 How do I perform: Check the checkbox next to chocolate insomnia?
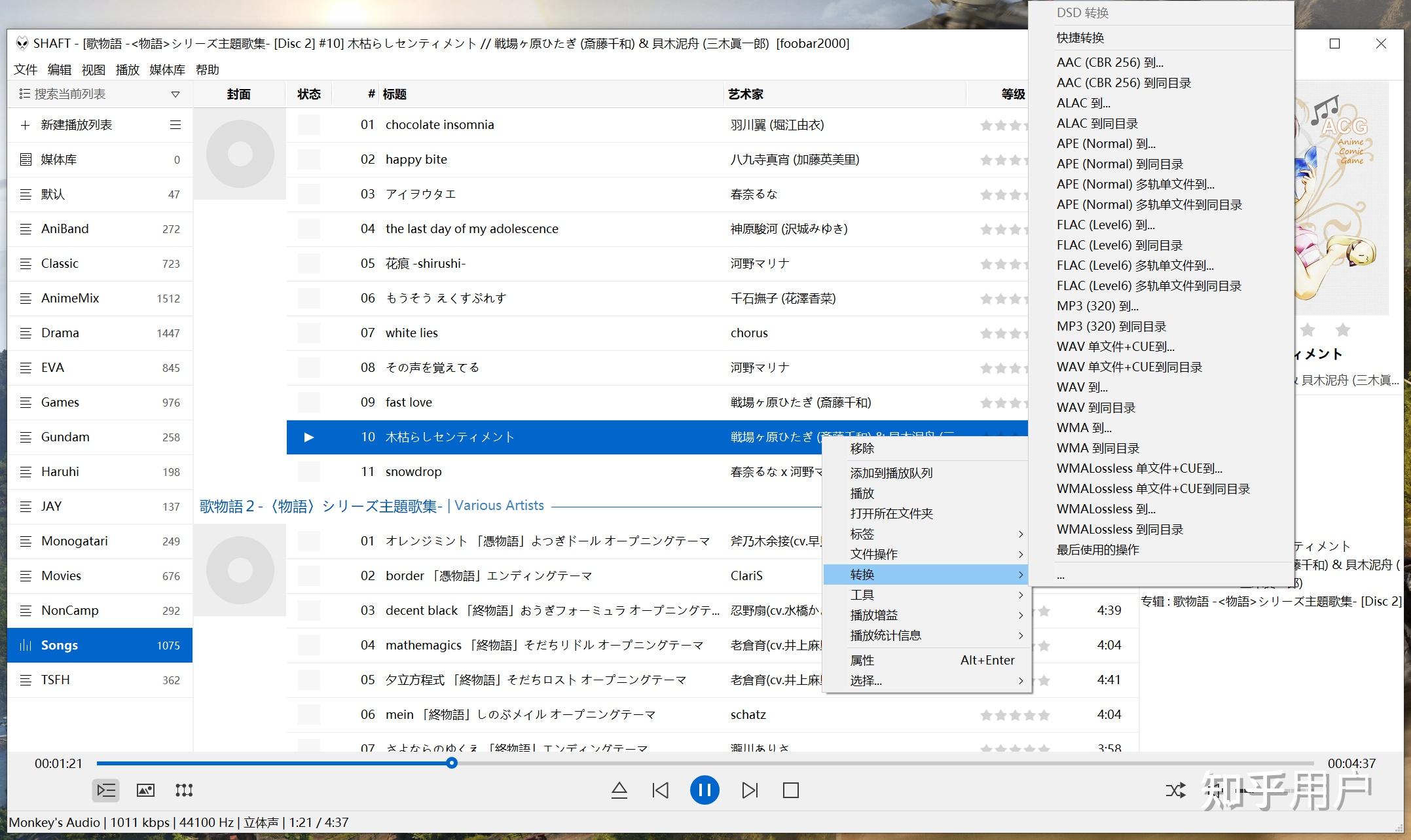click(x=308, y=124)
